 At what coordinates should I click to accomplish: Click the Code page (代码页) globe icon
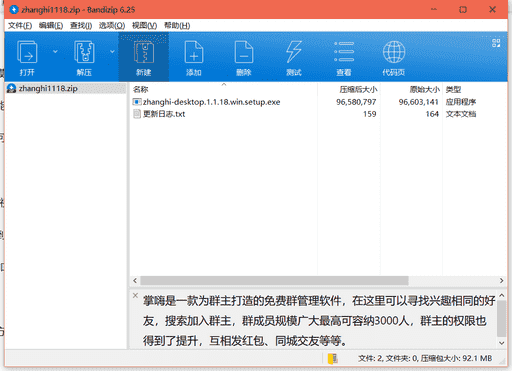pos(394,52)
